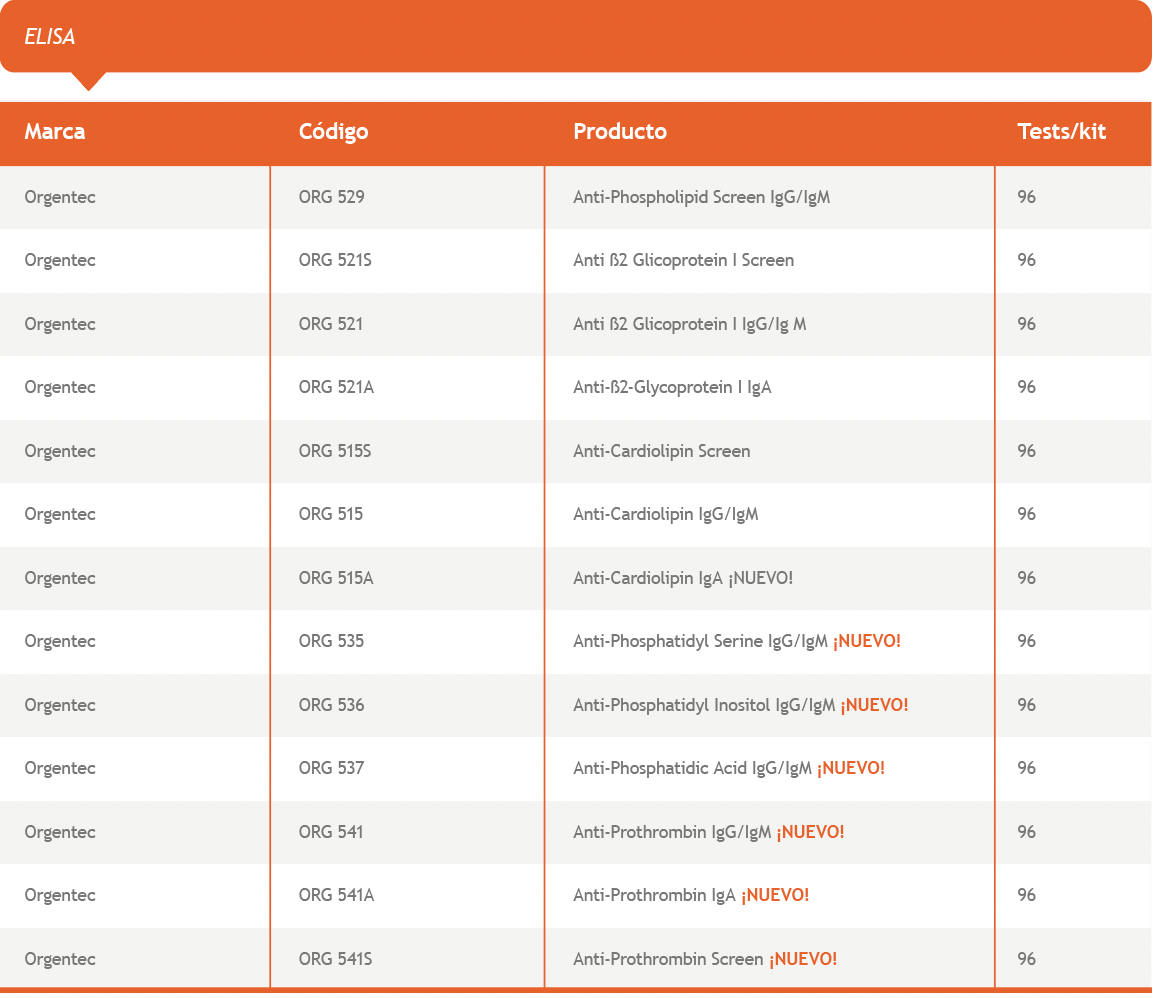Click the Anti-Prothrombin IgG/IgM product
The image size is (1158, 998).
click(672, 832)
